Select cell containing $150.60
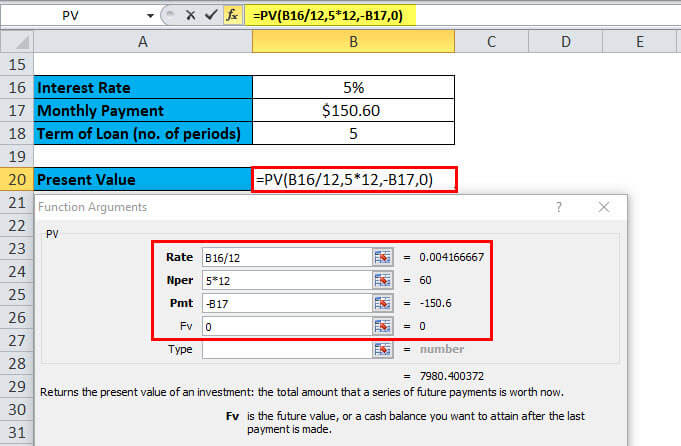Viewport: 681px width, 446px height. pyautogui.click(x=353, y=110)
